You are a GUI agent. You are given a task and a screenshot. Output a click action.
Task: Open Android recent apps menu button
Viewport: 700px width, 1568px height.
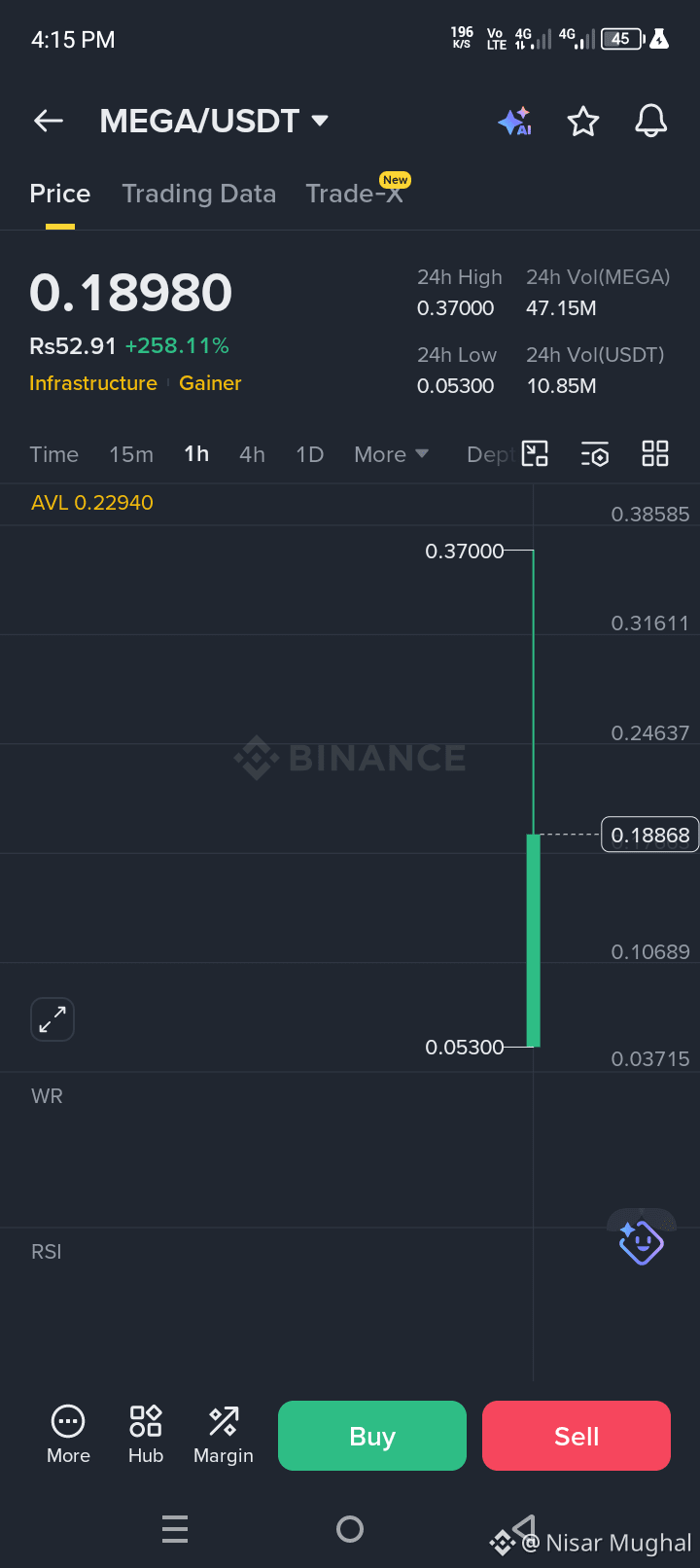click(175, 1529)
